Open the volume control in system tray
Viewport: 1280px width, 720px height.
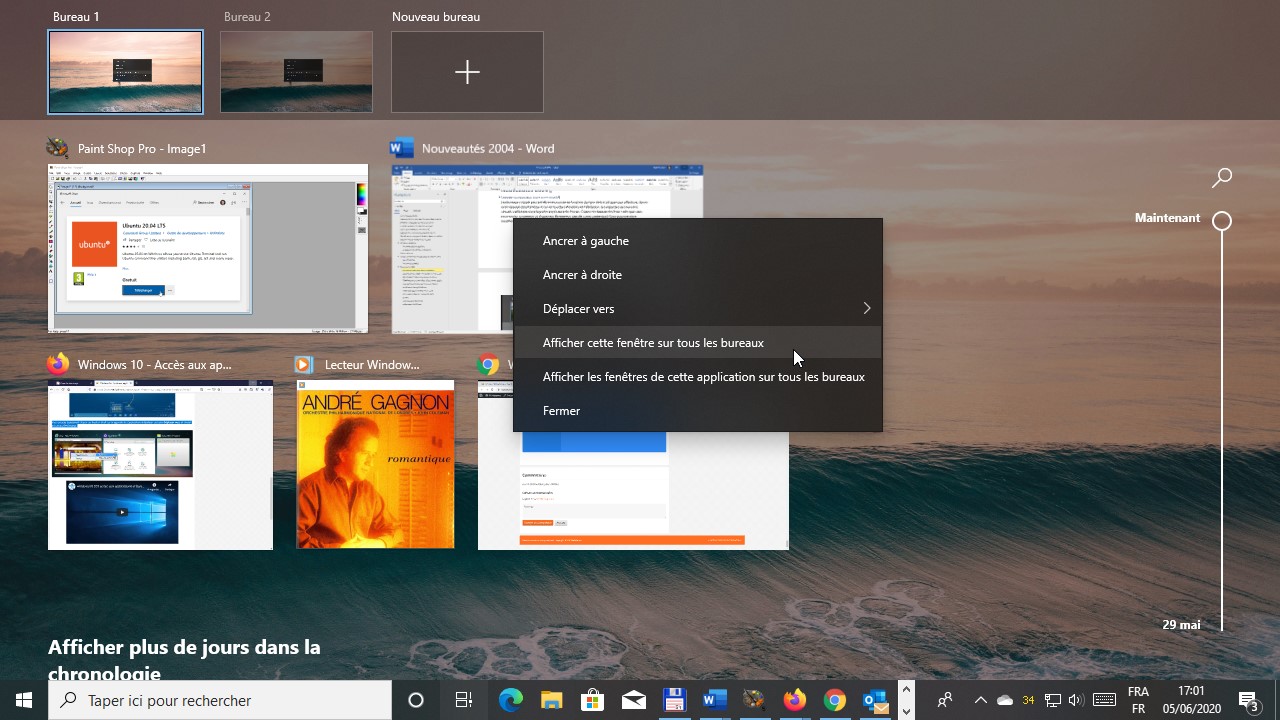(1076, 700)
